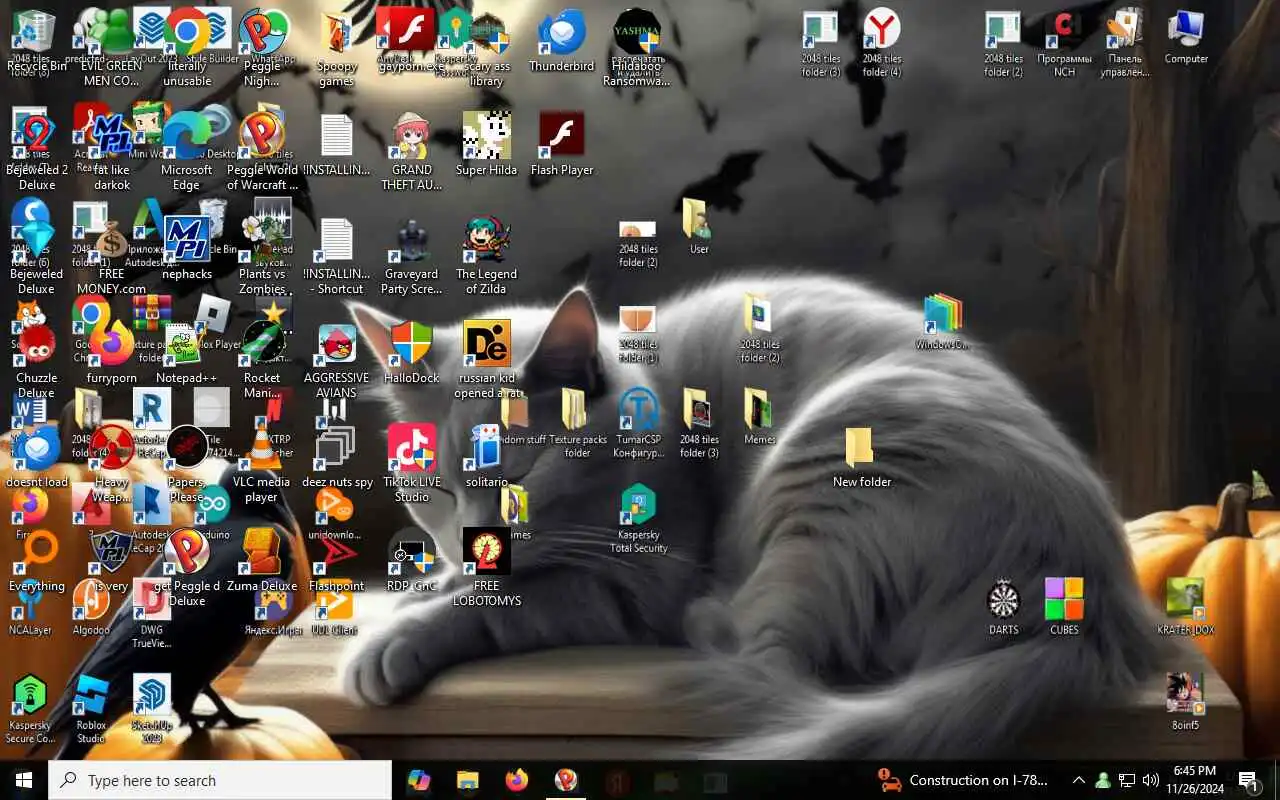Select the FREE LOBOTOMYS icon

pyautogui.click(x=486, y=567)
